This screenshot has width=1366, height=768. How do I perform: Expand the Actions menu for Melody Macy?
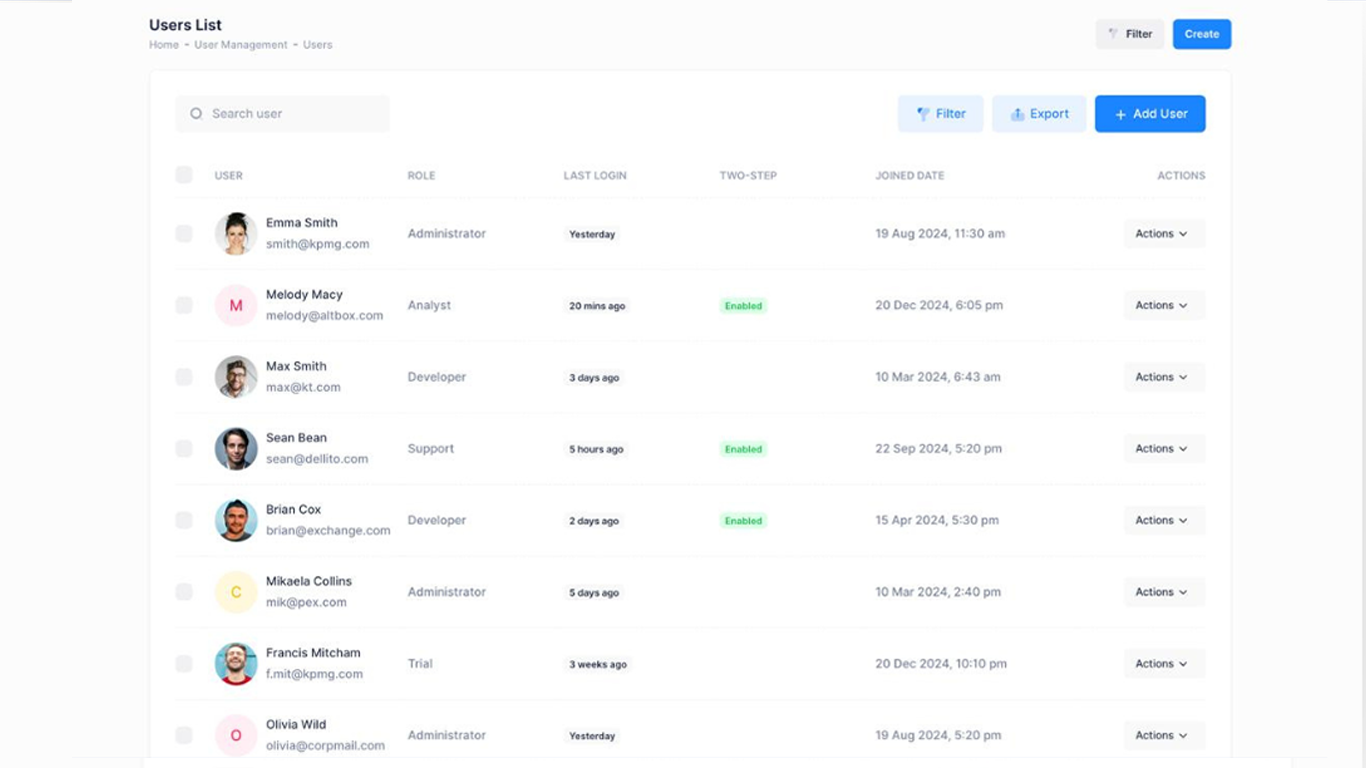[1164, 305]
